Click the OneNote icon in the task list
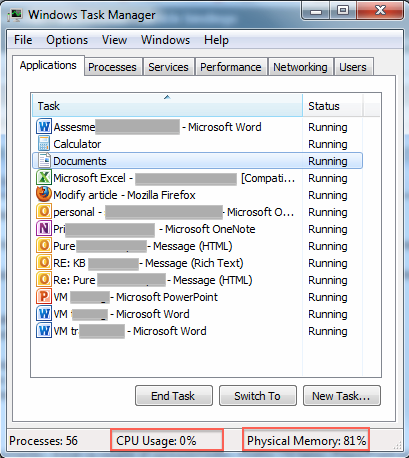The image size is (409, 458). coord(44,229)
